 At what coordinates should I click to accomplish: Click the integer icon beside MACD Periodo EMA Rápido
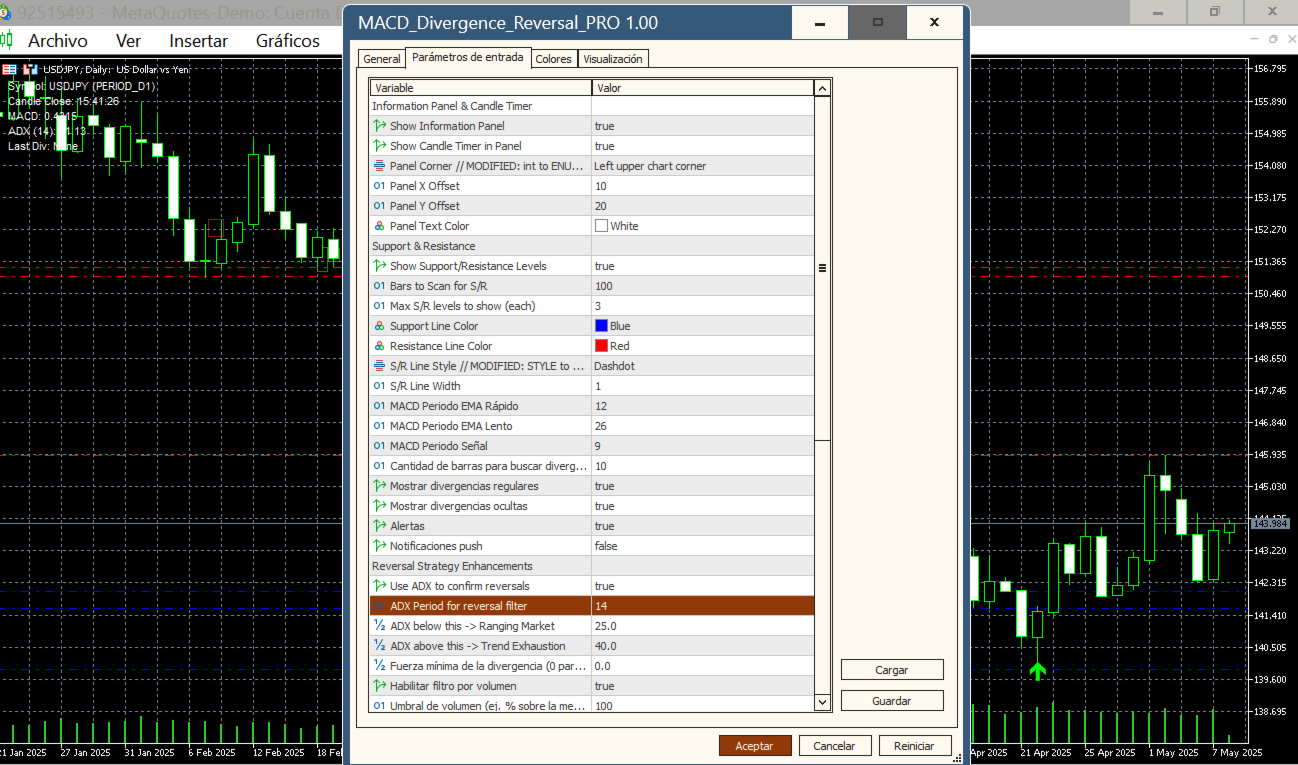coord(379,406)
